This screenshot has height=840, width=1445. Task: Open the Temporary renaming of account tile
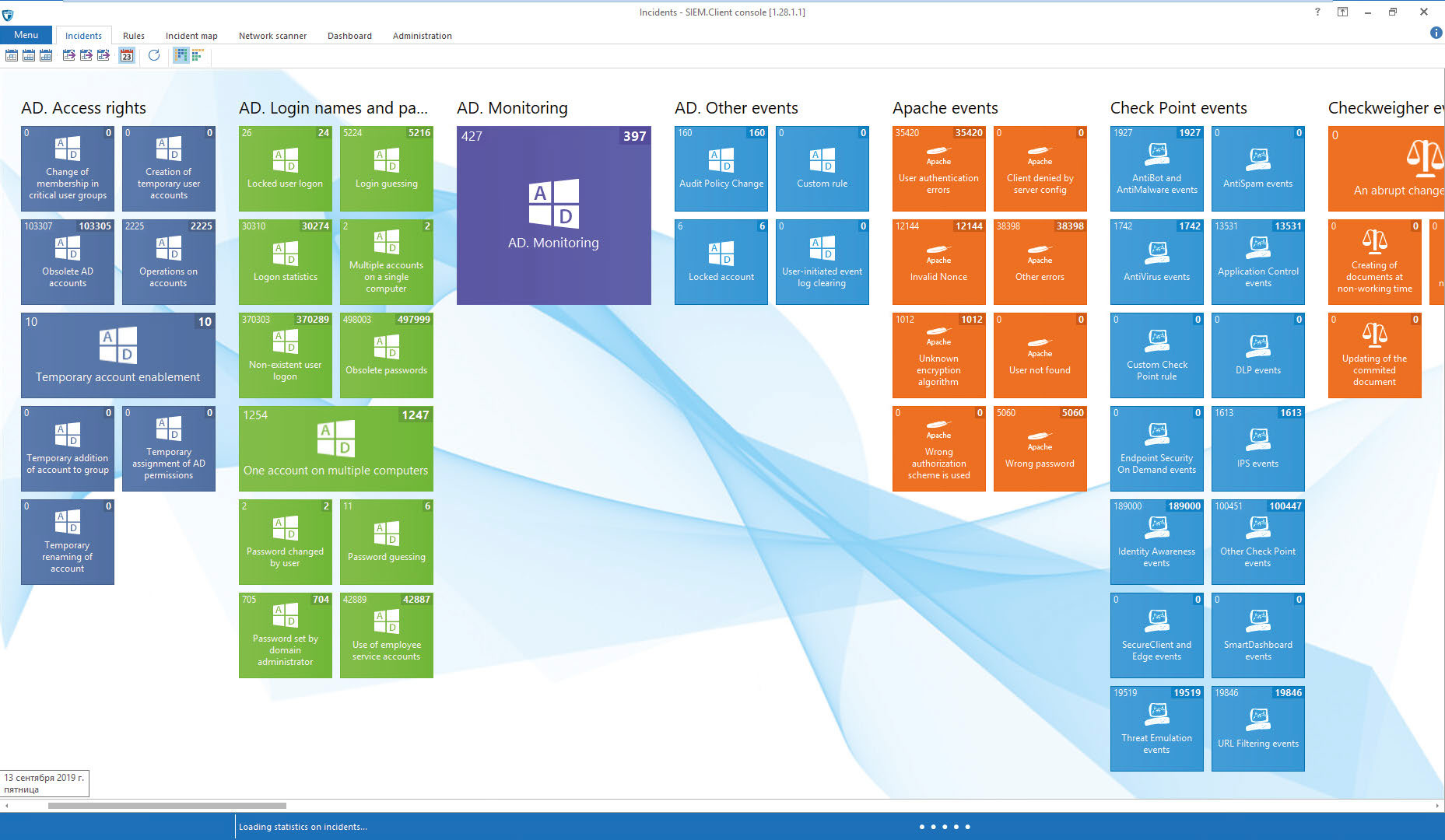pos(68,542)
